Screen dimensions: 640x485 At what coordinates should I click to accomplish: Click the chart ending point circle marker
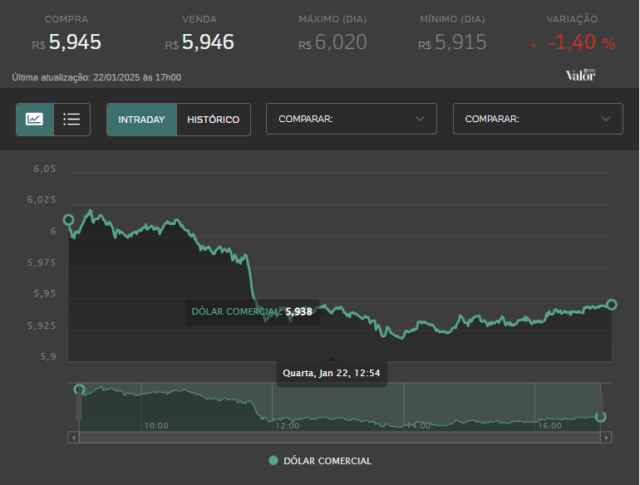click(x=611, y=305)
